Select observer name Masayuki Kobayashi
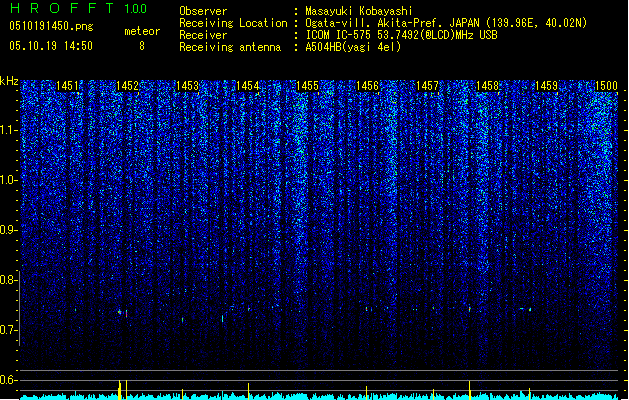 359,11
